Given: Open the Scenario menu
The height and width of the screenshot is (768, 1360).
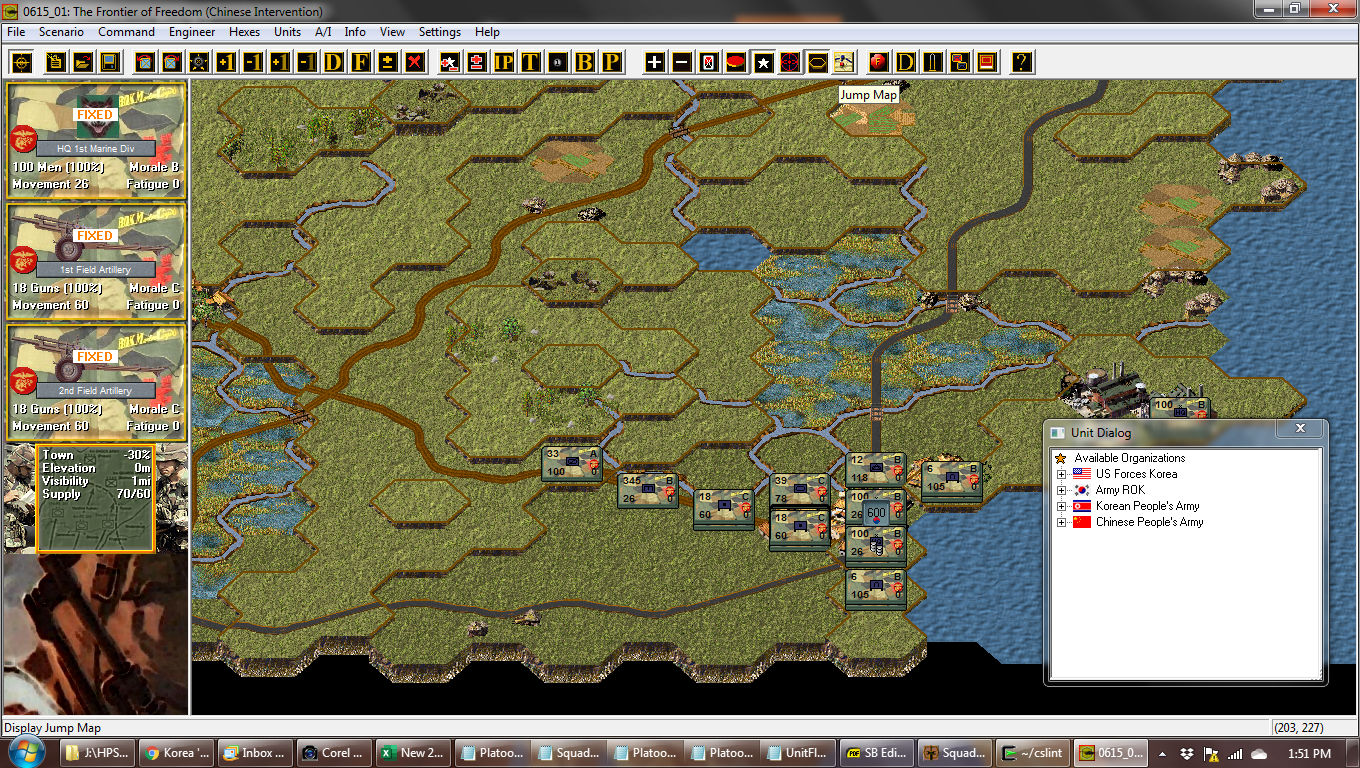Looking at the screenshot, I should [61, 32].
